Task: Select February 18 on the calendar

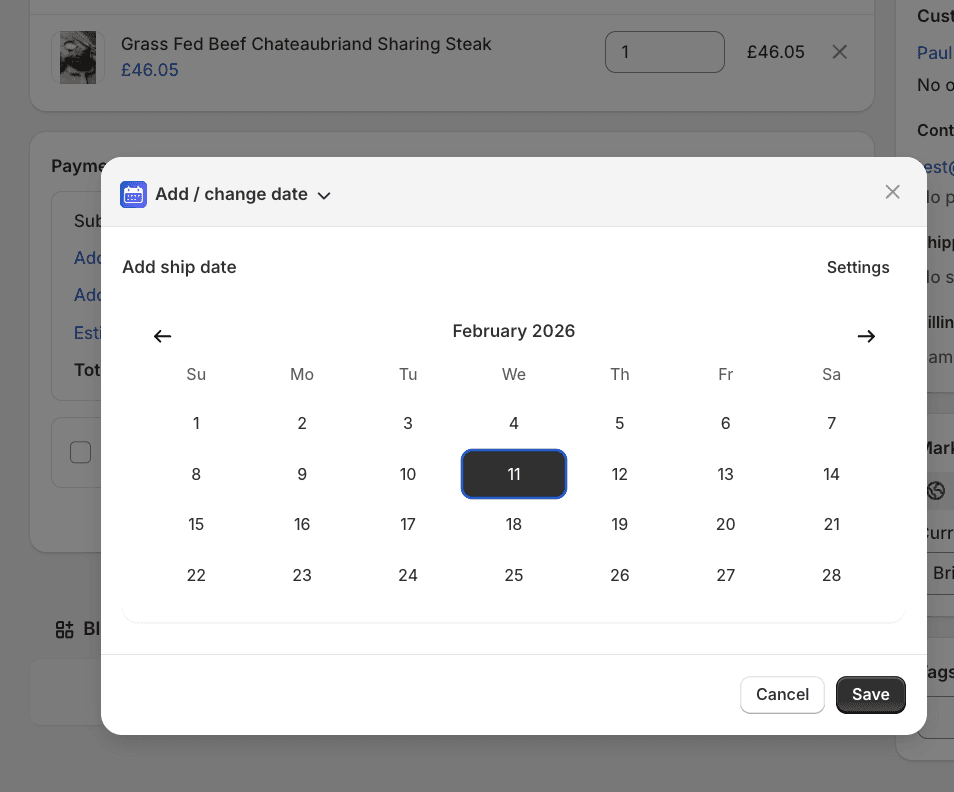Action: [x=513, y=524]
